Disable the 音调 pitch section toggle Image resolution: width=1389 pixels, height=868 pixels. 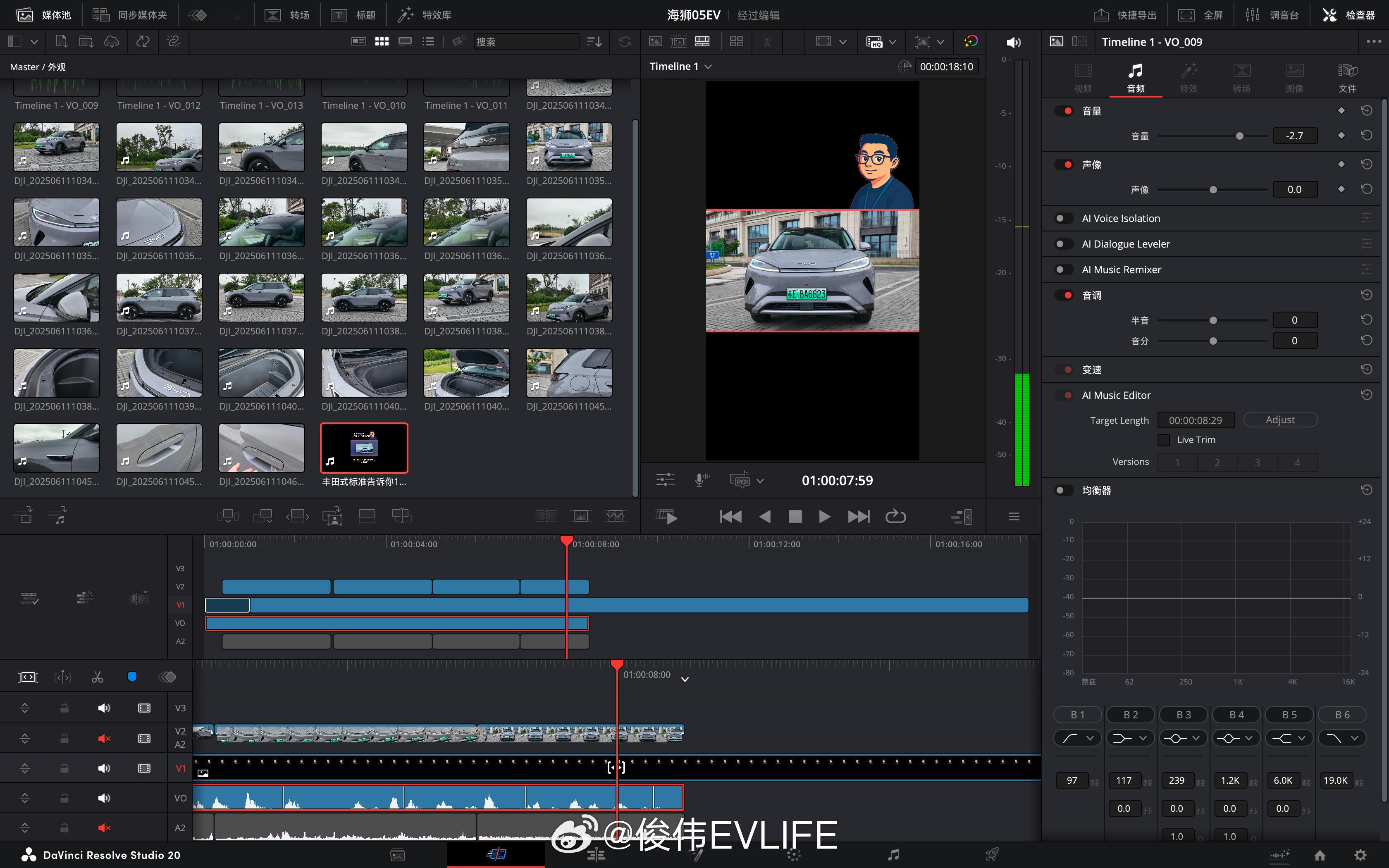pos(1064,295)
